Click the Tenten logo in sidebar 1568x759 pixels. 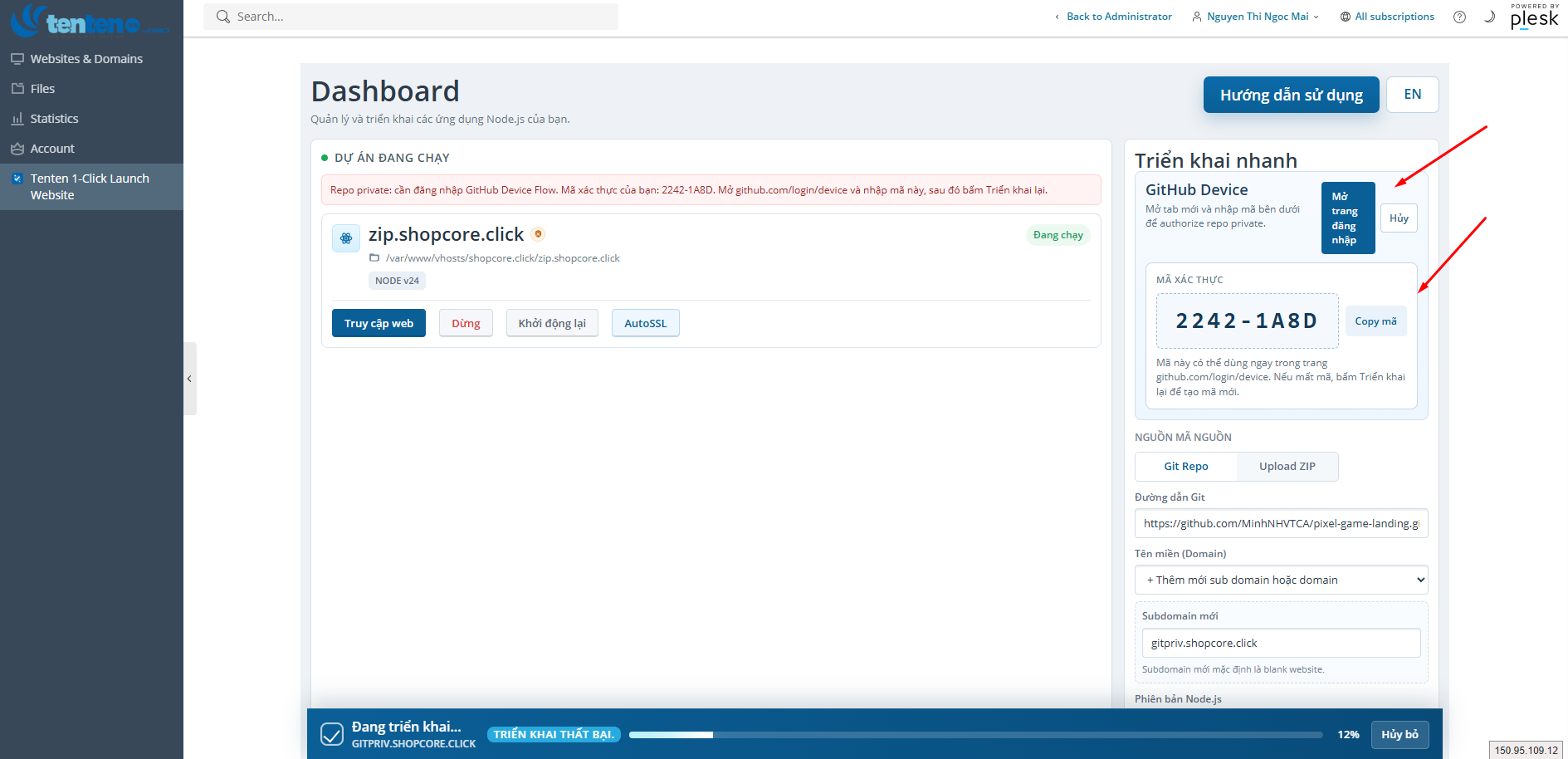point(90,21)
